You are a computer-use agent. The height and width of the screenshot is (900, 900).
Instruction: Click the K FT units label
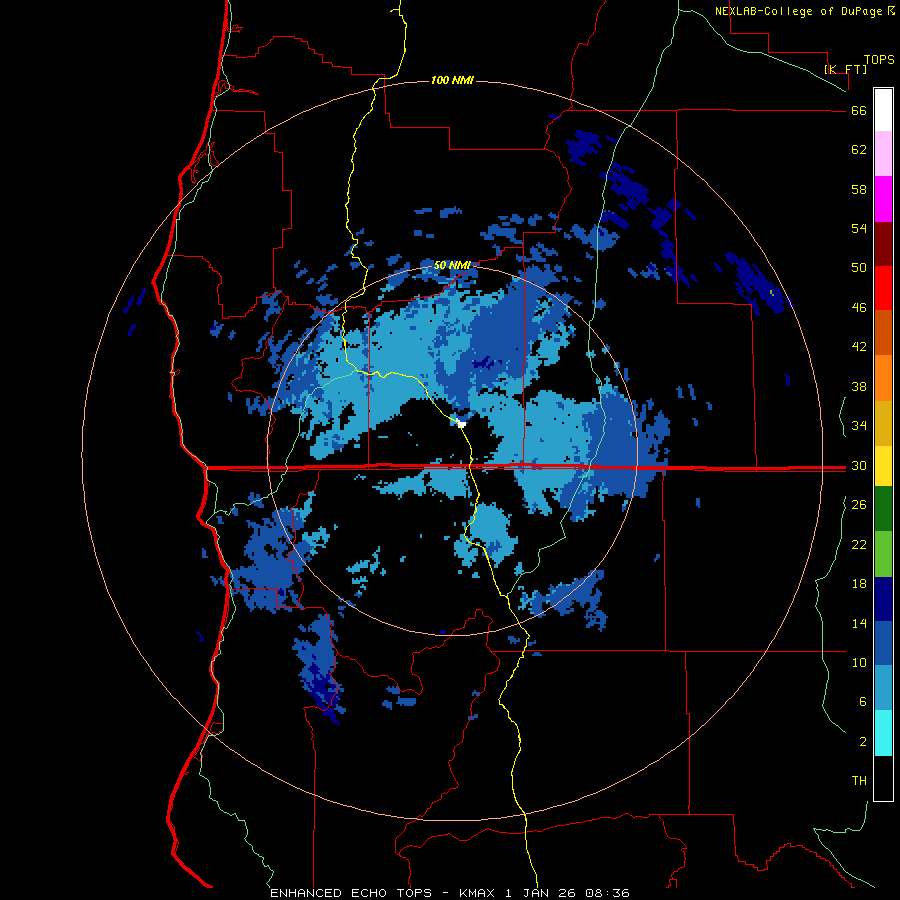pyautogui.click(x=845, y=69)
